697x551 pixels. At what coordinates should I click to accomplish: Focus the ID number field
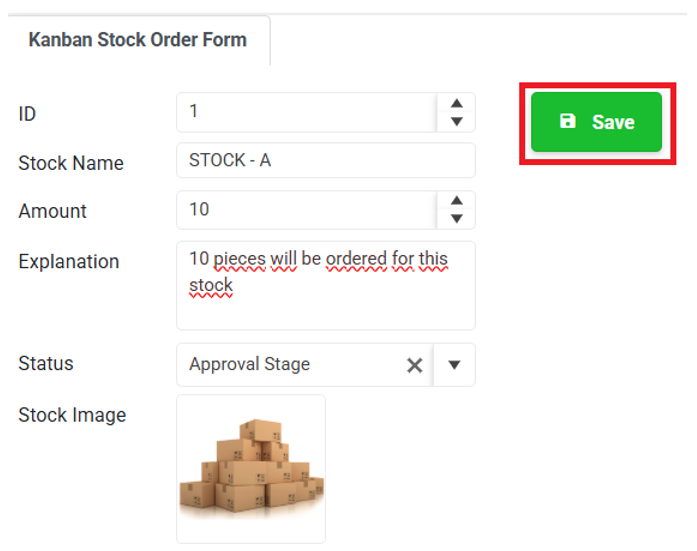[x=307, y=112]
